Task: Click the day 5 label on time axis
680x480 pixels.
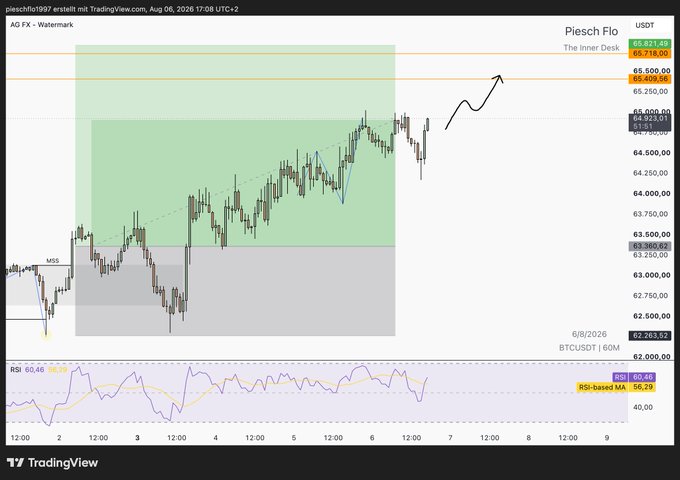Action: click(x=294, y=438)
